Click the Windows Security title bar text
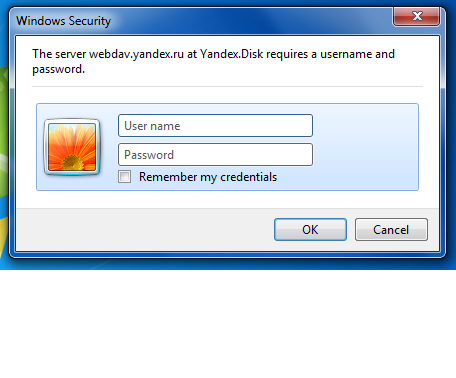 63,21
